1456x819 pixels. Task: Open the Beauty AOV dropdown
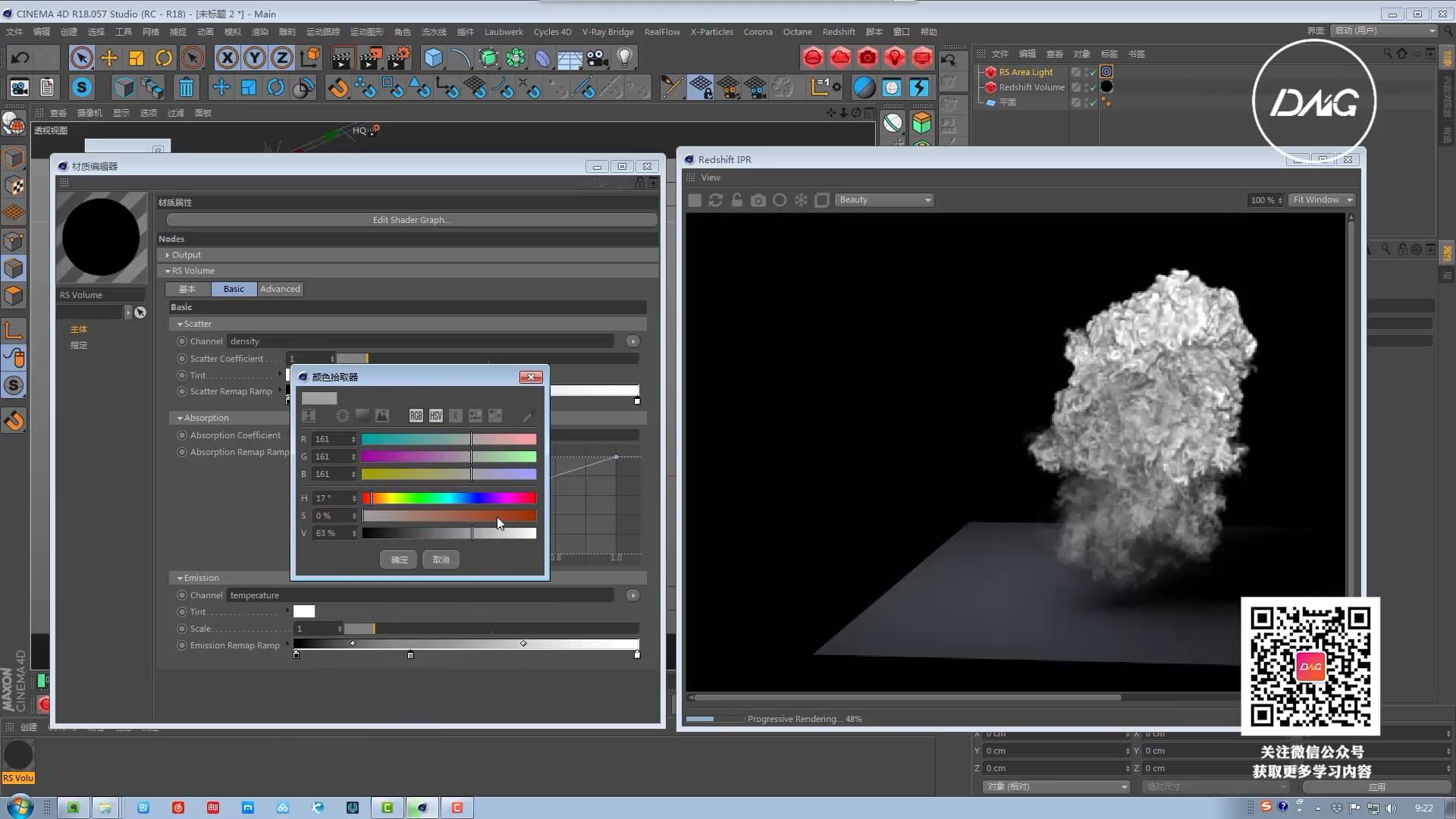coord(884,200)
